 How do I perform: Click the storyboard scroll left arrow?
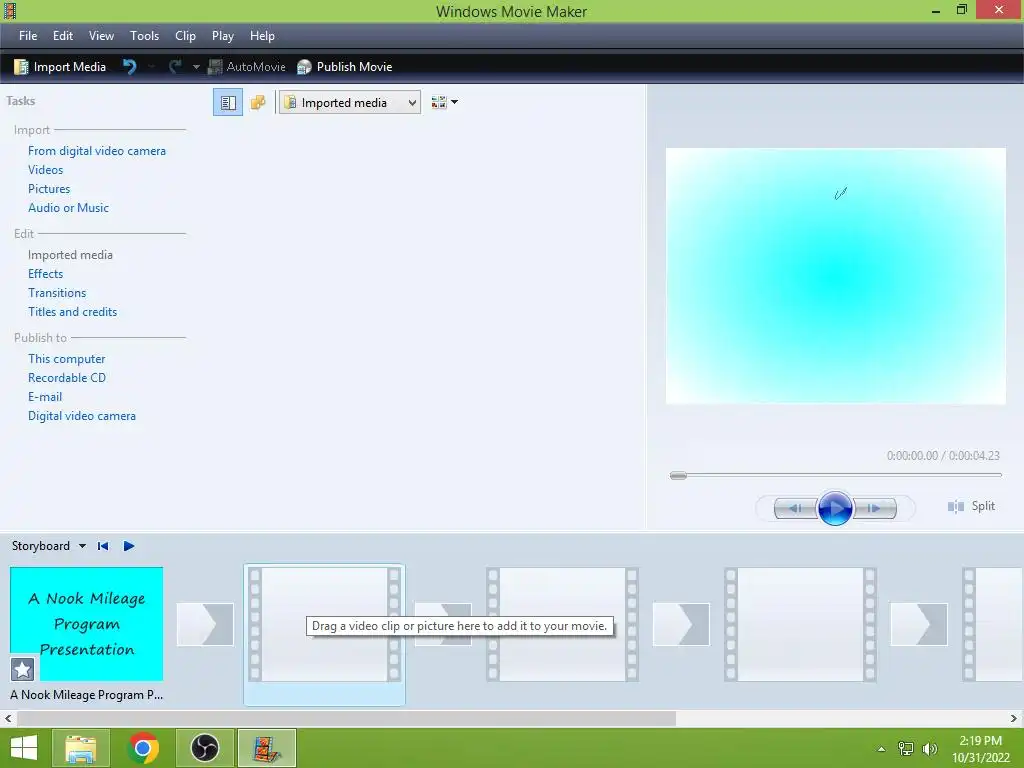click(x=8, y=718)
